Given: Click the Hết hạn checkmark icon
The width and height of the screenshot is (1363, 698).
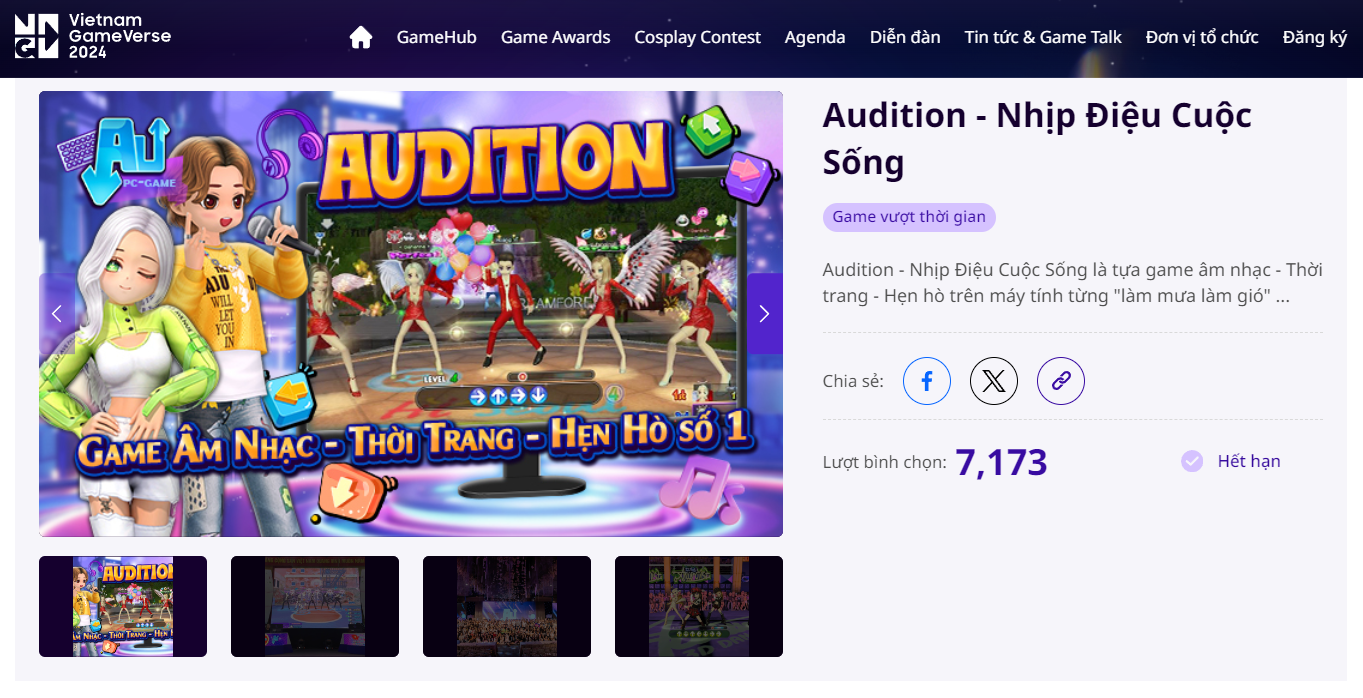Looking at the screenshot, I should click(1192, 461).
